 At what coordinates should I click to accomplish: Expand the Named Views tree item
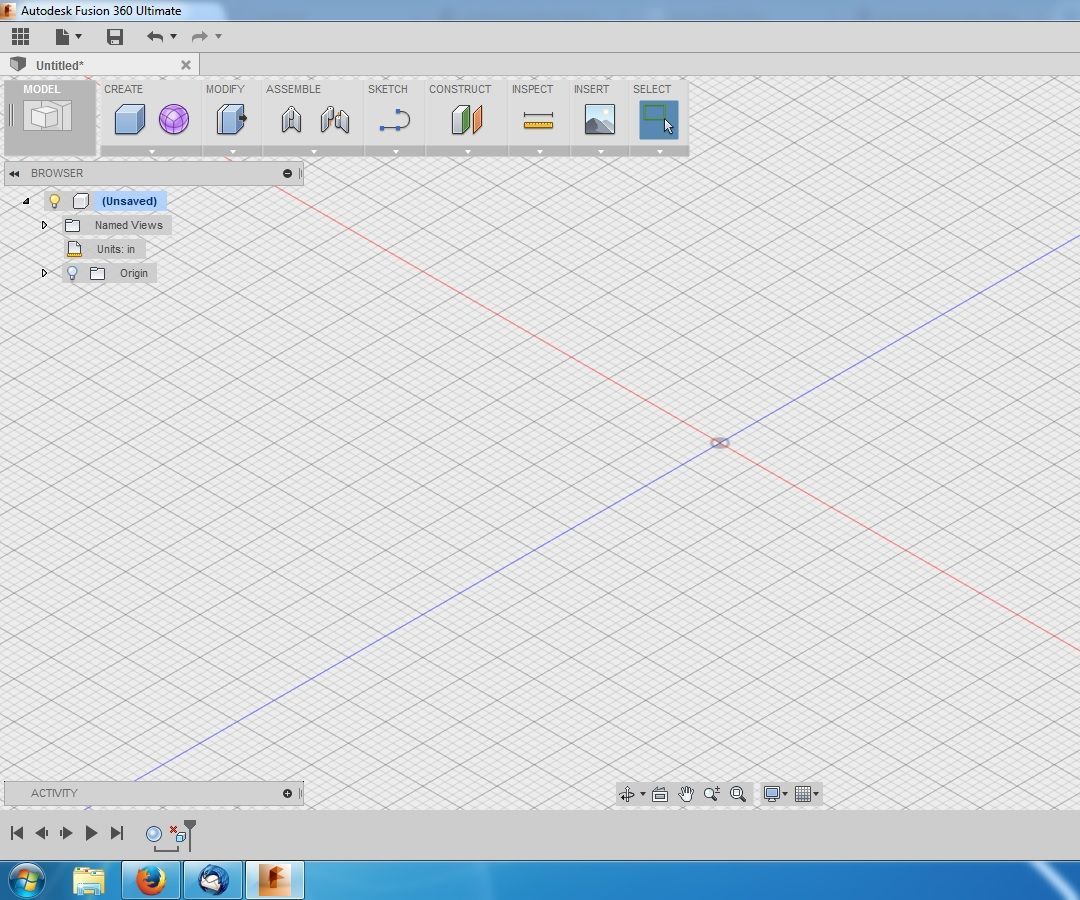44,225
